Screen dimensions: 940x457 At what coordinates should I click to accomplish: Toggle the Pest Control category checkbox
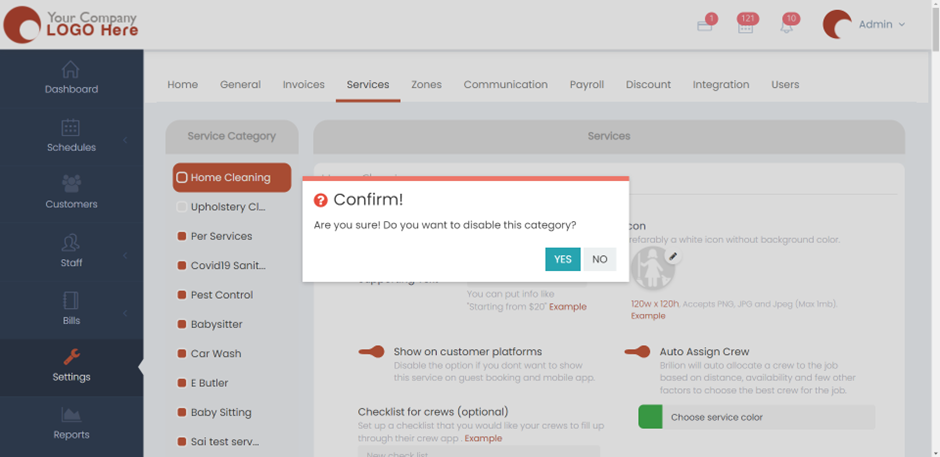pyautogui.click(x=182, y=295)
